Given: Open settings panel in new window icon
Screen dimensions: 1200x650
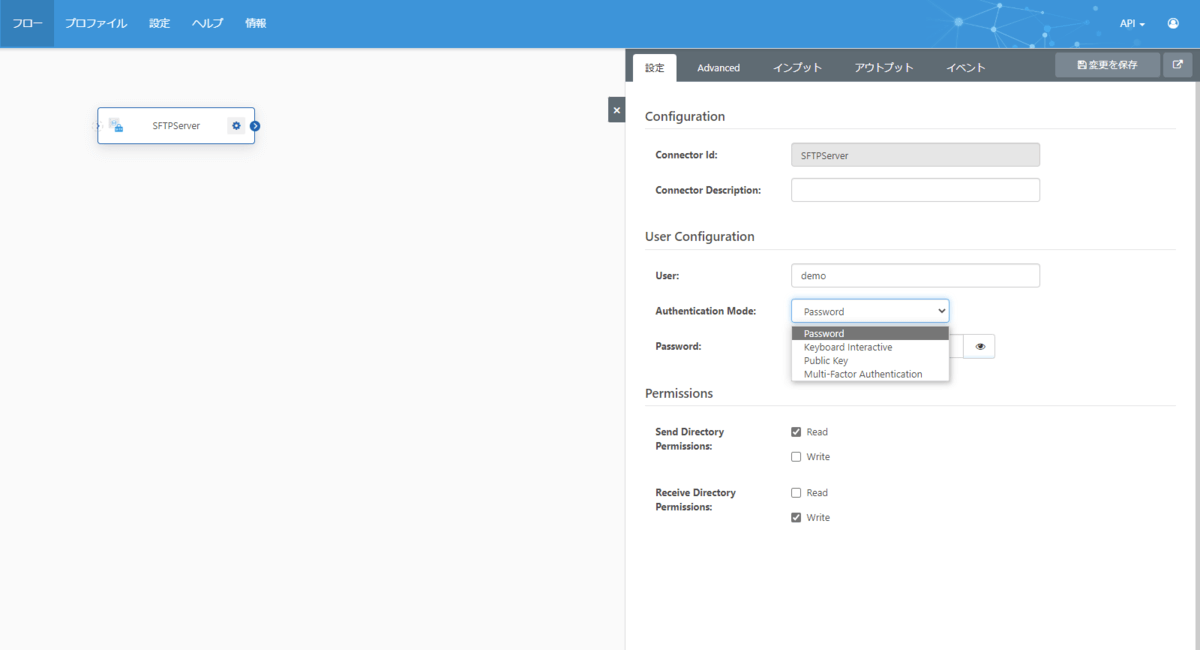Looking at the screenshot, I should pyautogui.click(x=1177, y=65).
